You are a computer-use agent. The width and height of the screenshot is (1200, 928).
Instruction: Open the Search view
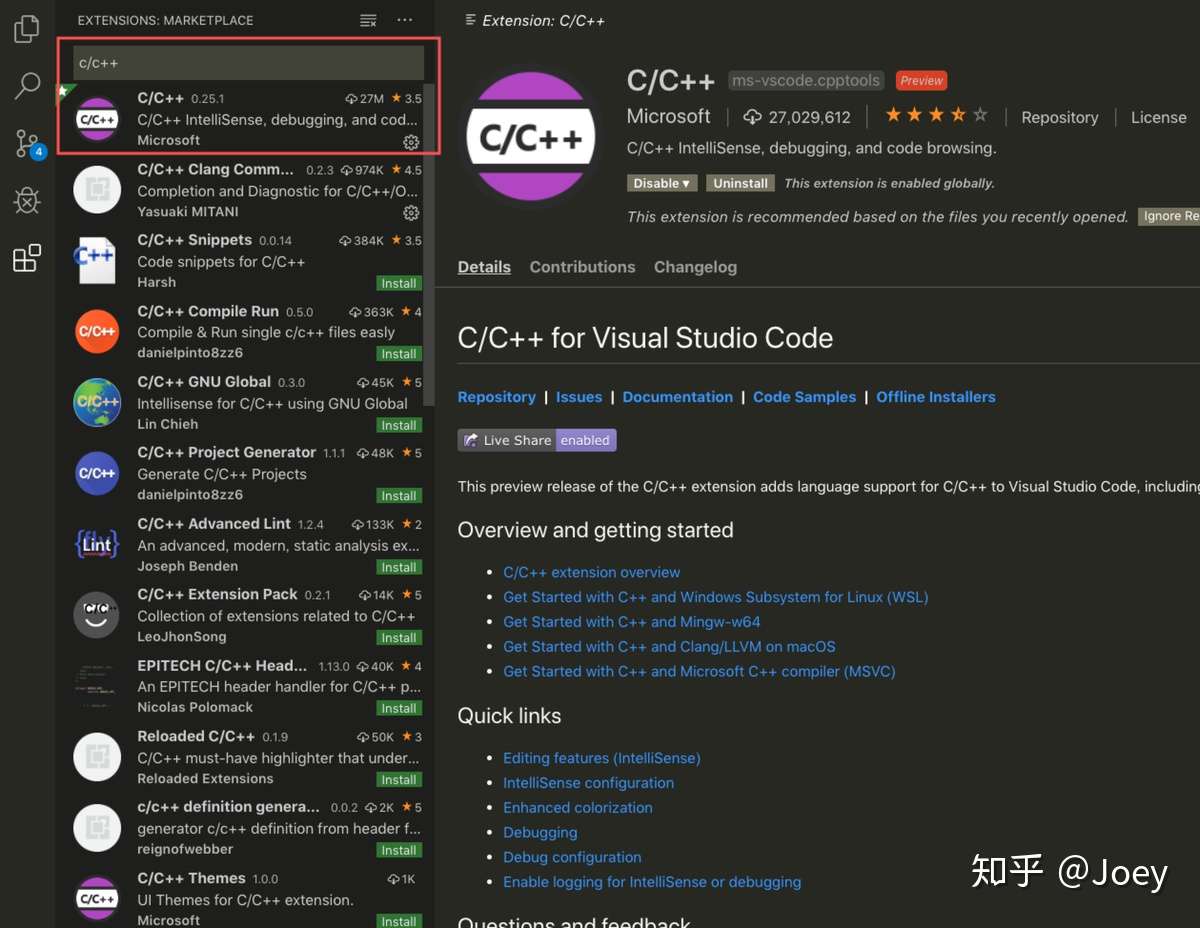point(27,86)
